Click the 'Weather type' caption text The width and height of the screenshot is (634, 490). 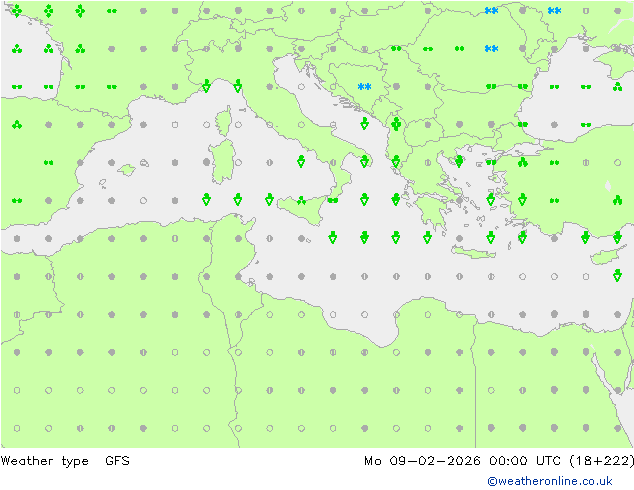pos(44,461)
